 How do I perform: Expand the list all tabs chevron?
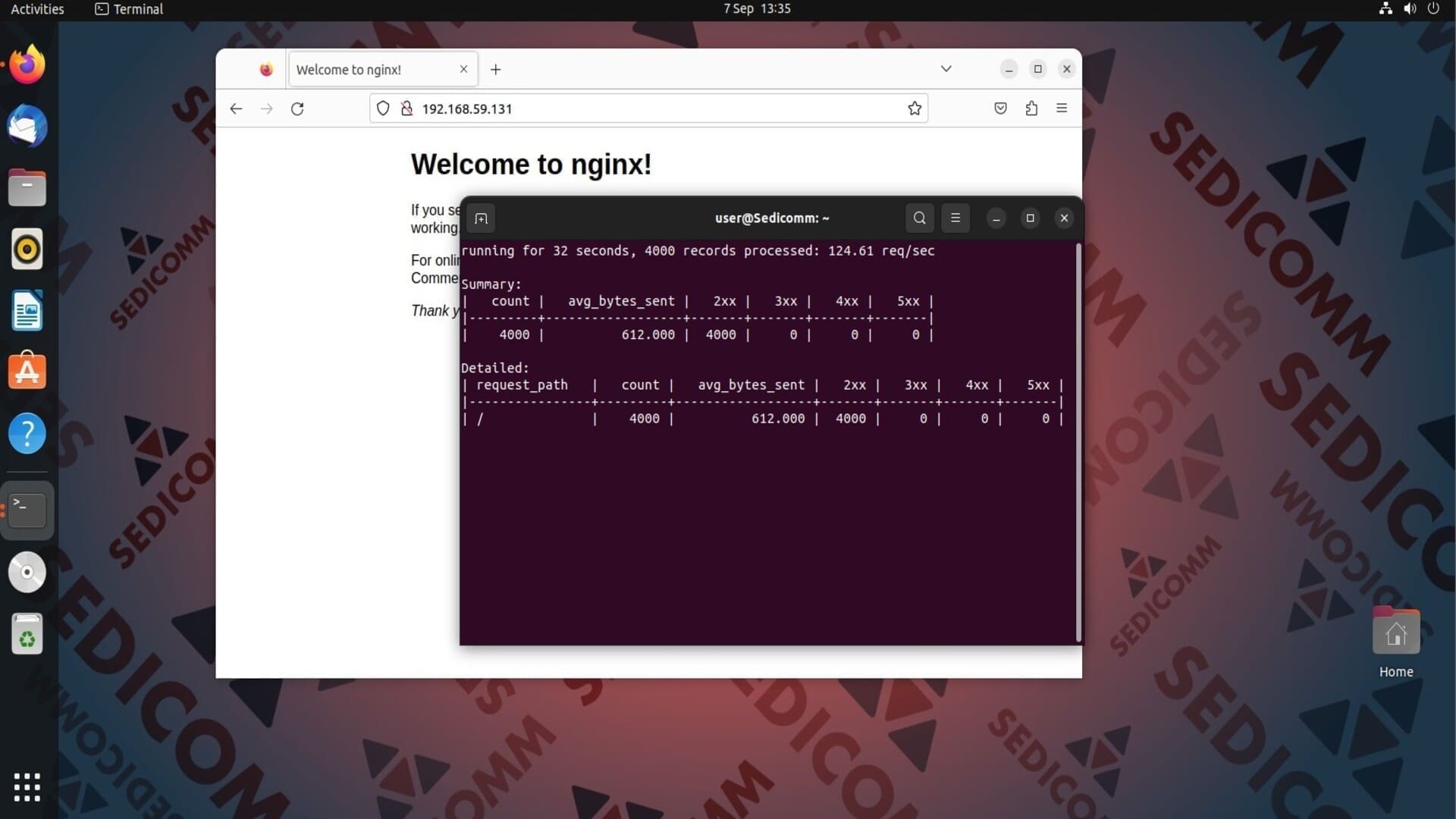[x=946, y=69]
